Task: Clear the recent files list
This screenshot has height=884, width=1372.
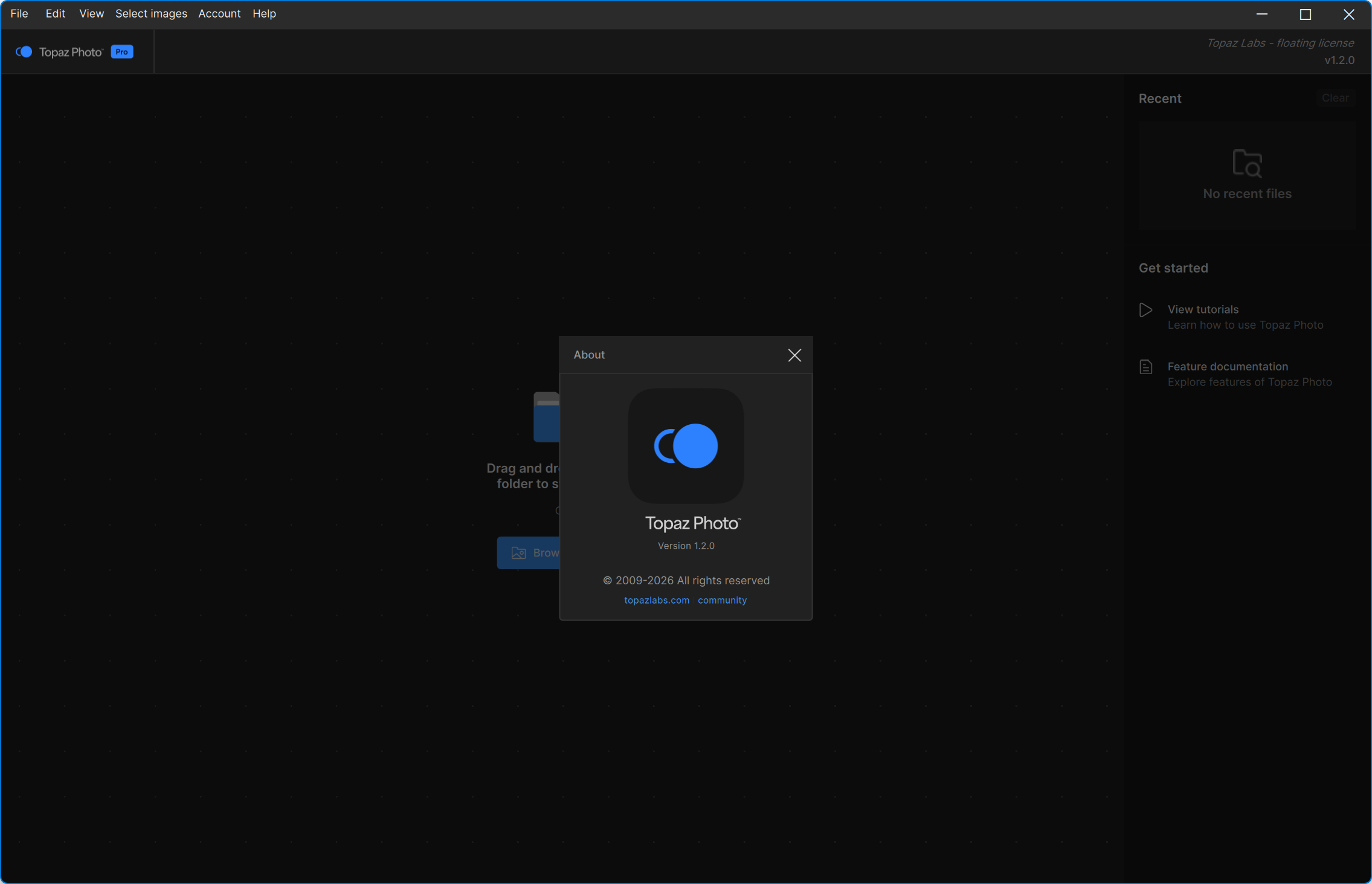Action: [1335, 98]
